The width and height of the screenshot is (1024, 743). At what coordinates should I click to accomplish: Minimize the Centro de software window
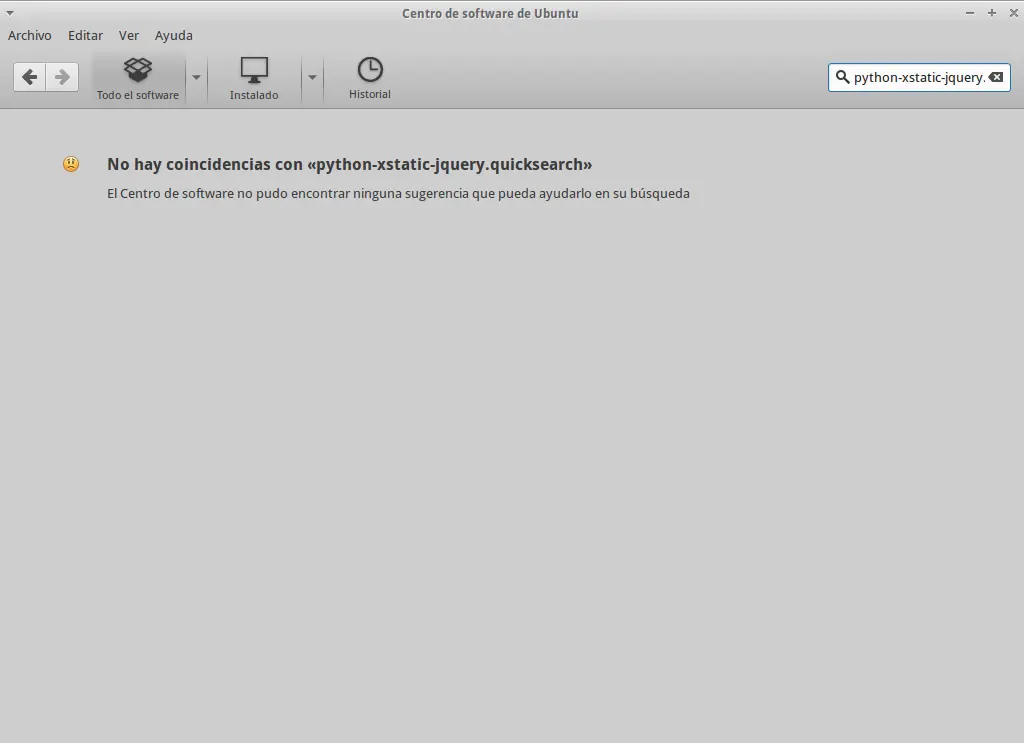pos(970,13)
